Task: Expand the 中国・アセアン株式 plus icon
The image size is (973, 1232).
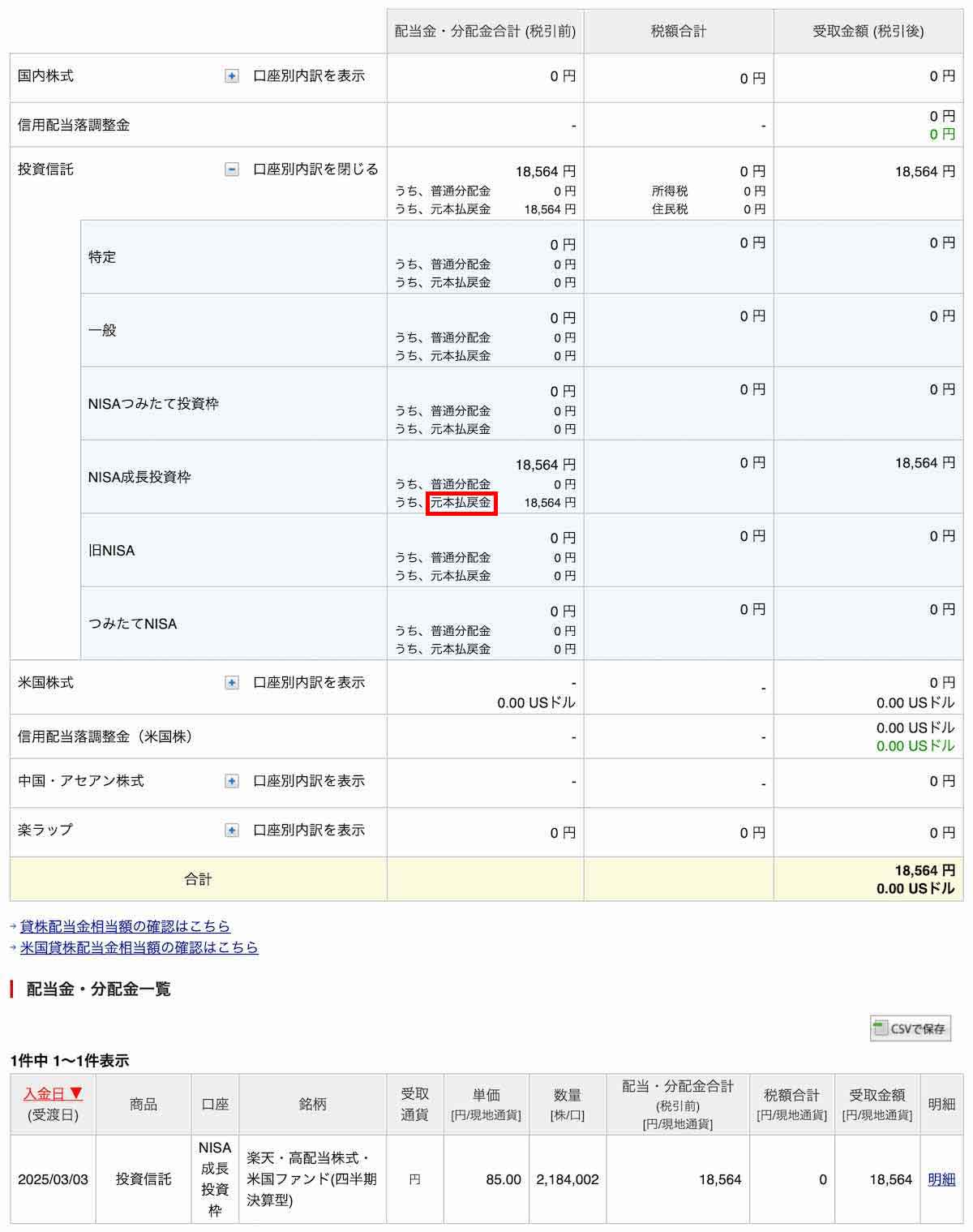Action: (x=232, y=781)
